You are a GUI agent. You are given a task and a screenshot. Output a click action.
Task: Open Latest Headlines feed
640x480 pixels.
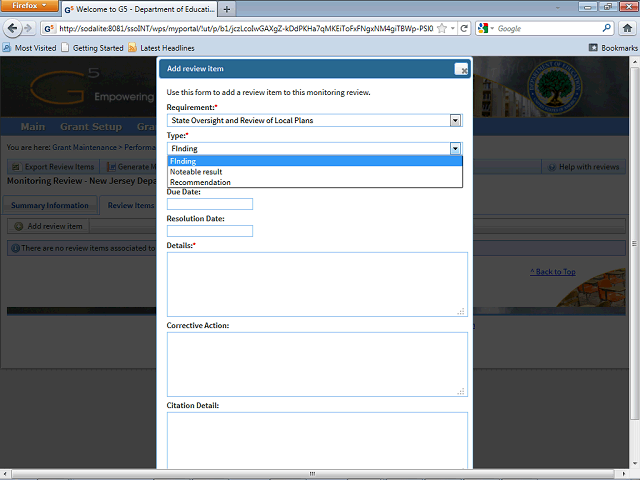tap(162, 48)
